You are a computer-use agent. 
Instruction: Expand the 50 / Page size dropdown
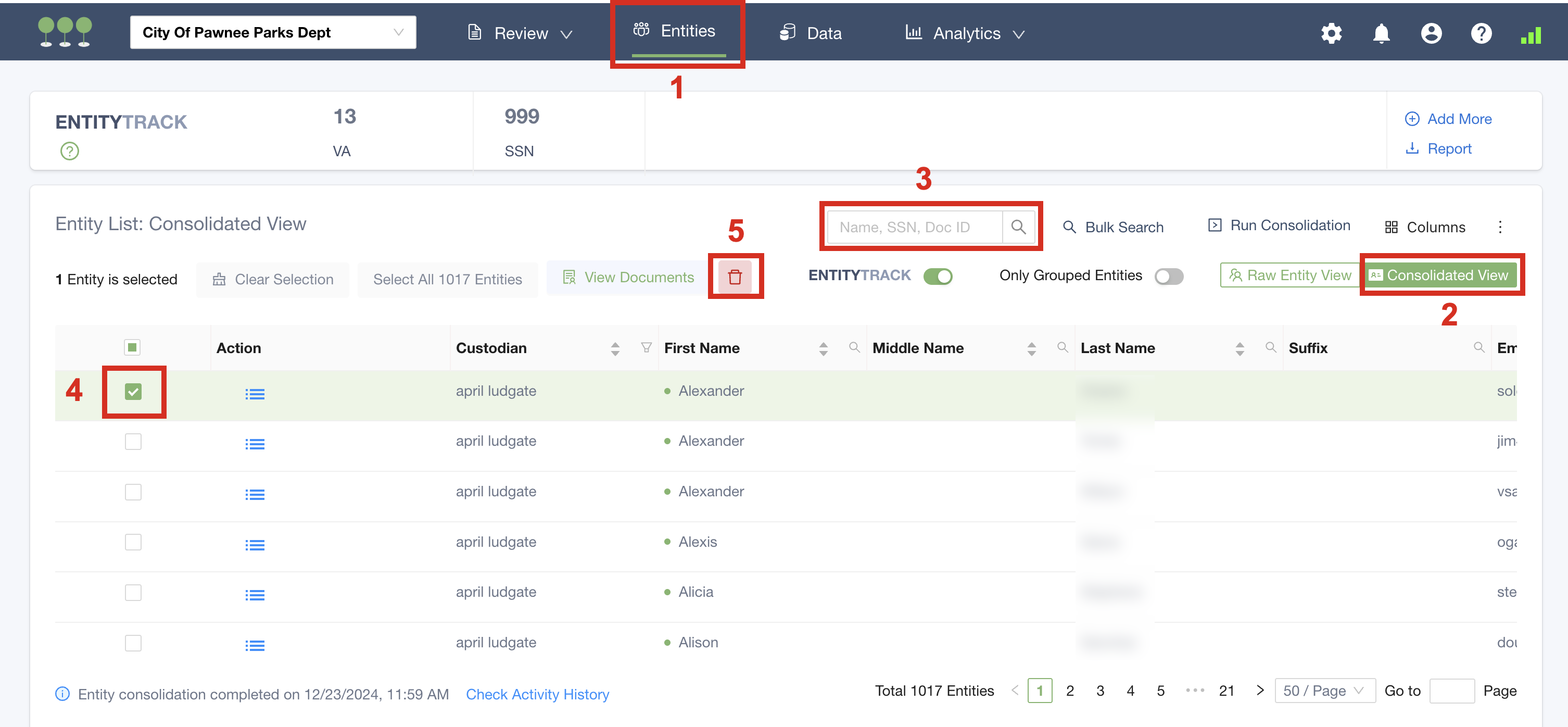[x=1324, y=691]
